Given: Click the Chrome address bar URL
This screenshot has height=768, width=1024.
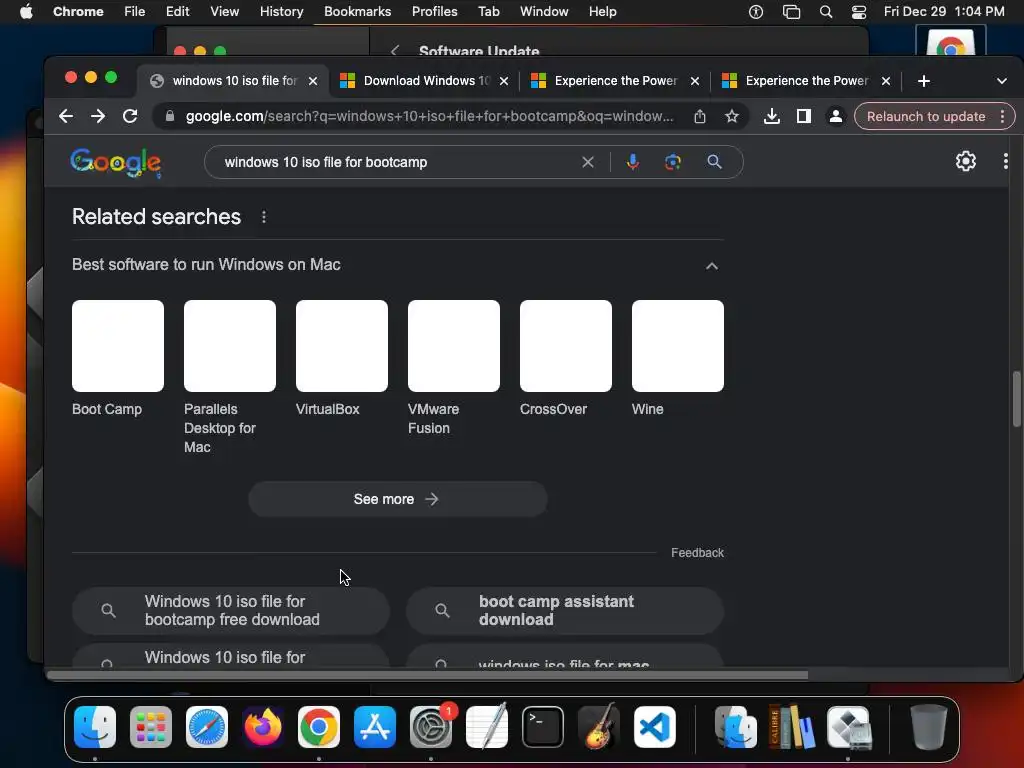Looking at the screenshot, I should click(x=429, y=116).
